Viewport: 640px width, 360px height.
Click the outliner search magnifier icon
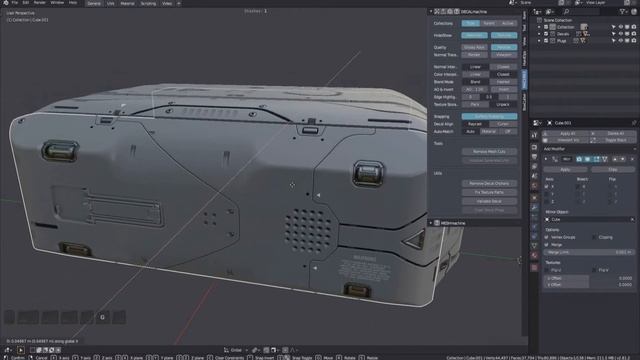(567, 12)
